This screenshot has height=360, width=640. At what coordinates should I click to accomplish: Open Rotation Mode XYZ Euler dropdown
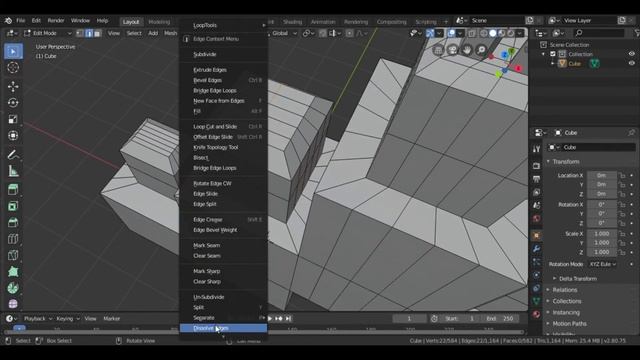point(602,264)
